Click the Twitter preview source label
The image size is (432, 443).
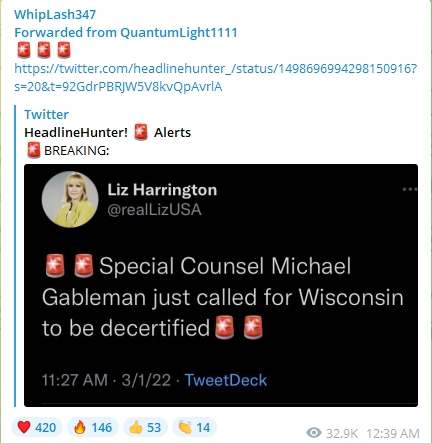pos(46,114)
